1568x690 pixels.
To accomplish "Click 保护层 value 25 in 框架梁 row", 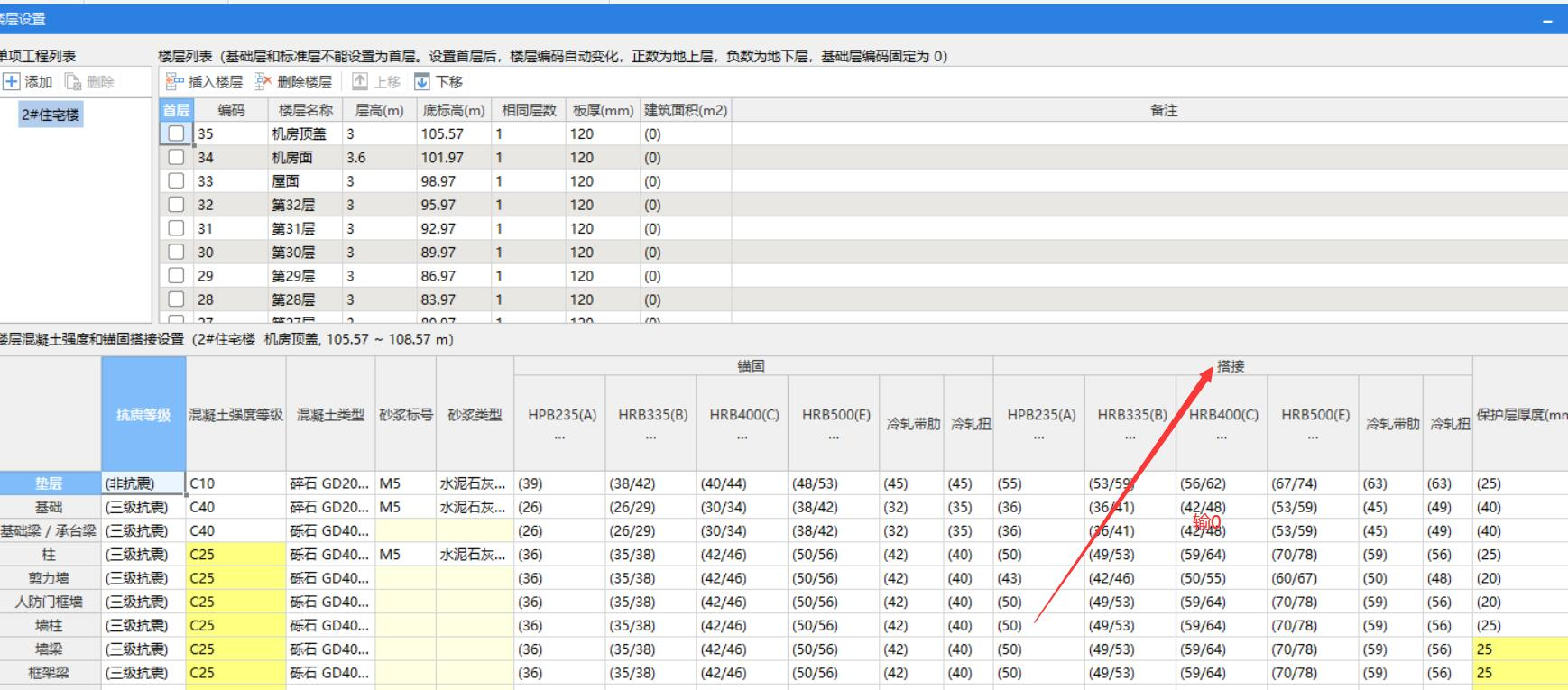I will tap(1520, 673).
